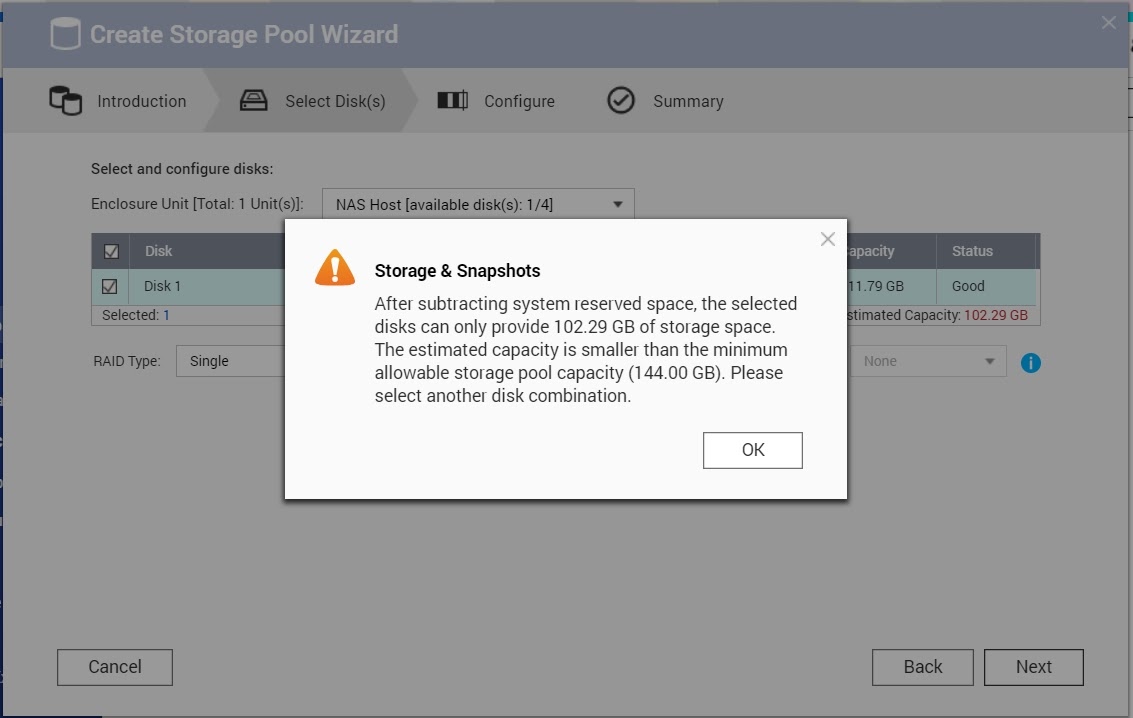
Task: Close the Storage & Snapshots dialog
Action: [x=827, y=239]
